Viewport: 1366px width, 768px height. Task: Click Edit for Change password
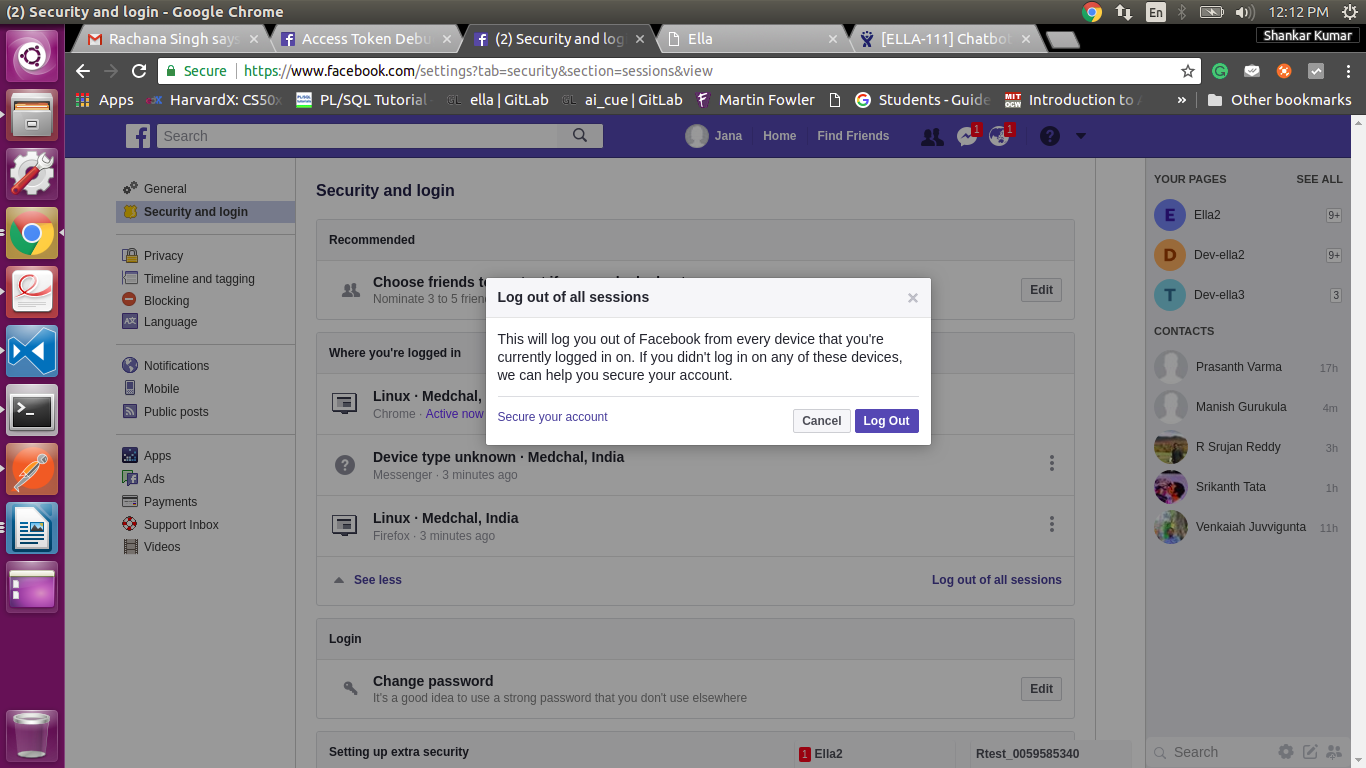tap(1041, 689)
